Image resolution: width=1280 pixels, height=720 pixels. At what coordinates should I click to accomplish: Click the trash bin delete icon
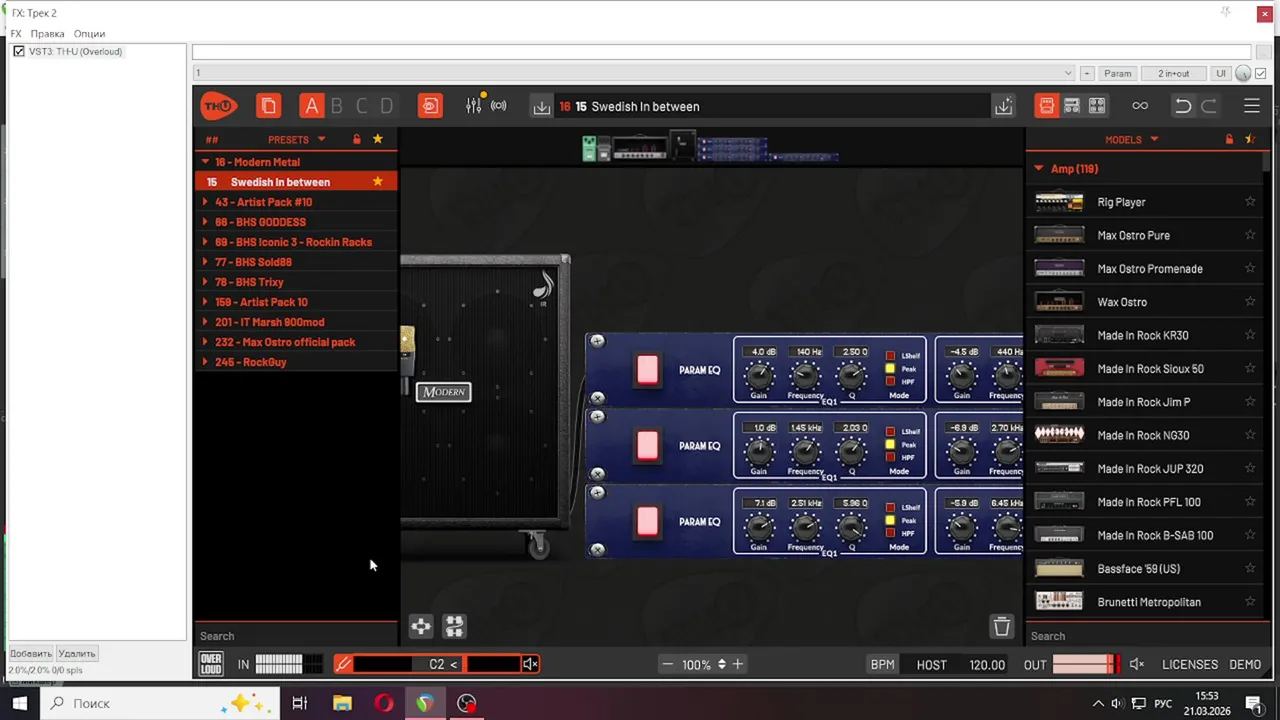point(1001,626)
